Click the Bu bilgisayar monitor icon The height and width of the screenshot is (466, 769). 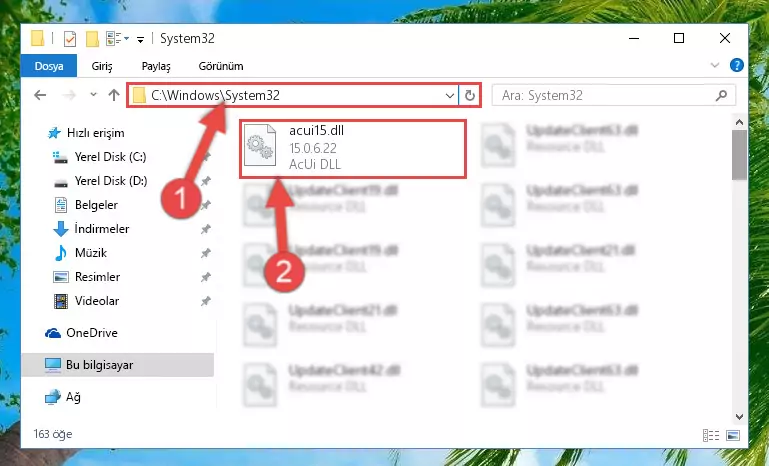53,365
